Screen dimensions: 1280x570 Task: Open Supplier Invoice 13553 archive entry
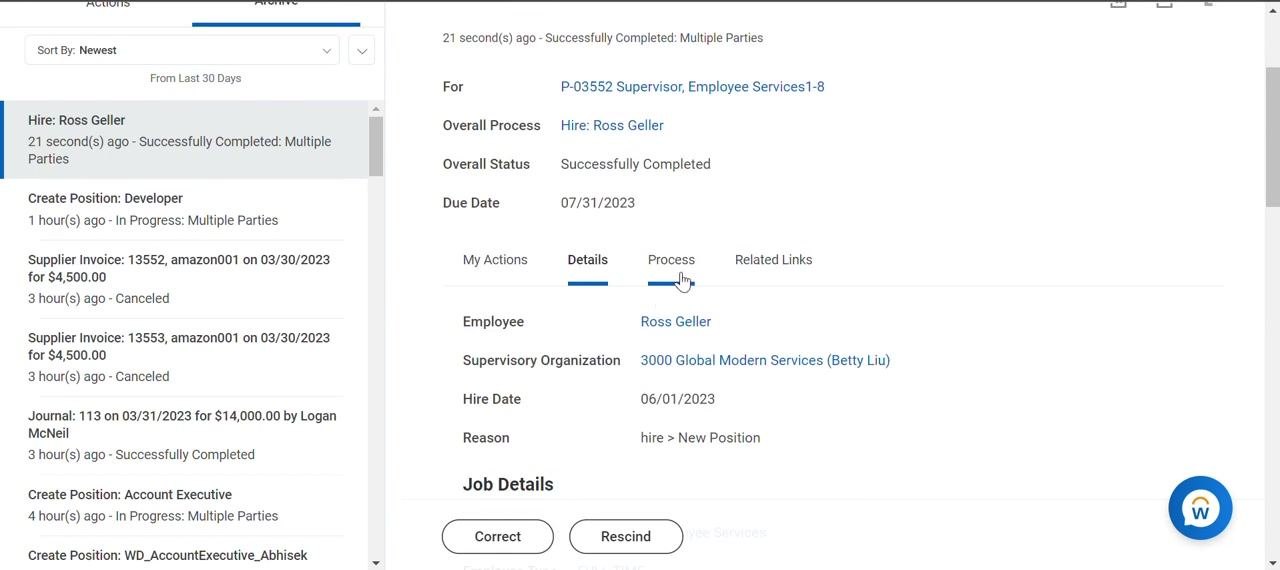[x=185, y=357]
